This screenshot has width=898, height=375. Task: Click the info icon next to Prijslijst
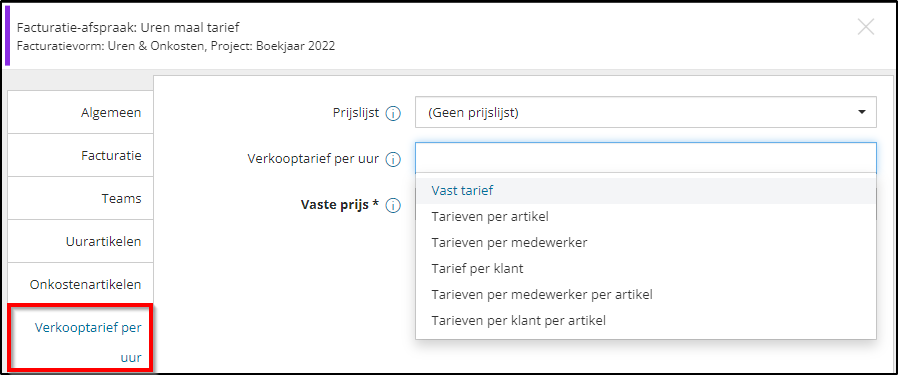click(x=393, y=113)
